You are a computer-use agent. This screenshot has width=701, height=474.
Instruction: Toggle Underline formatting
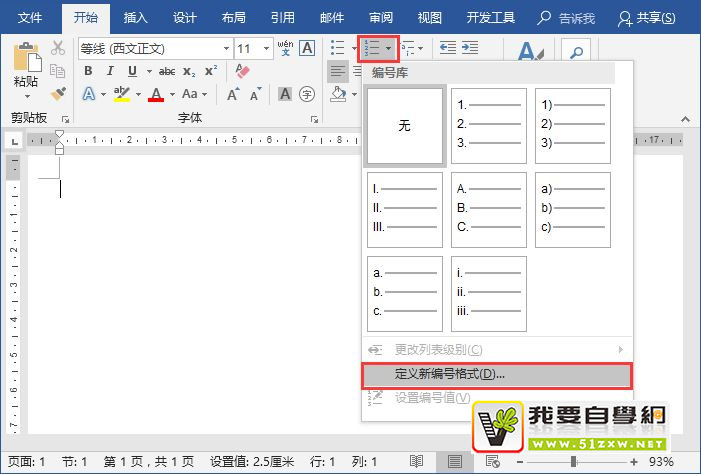132,71
